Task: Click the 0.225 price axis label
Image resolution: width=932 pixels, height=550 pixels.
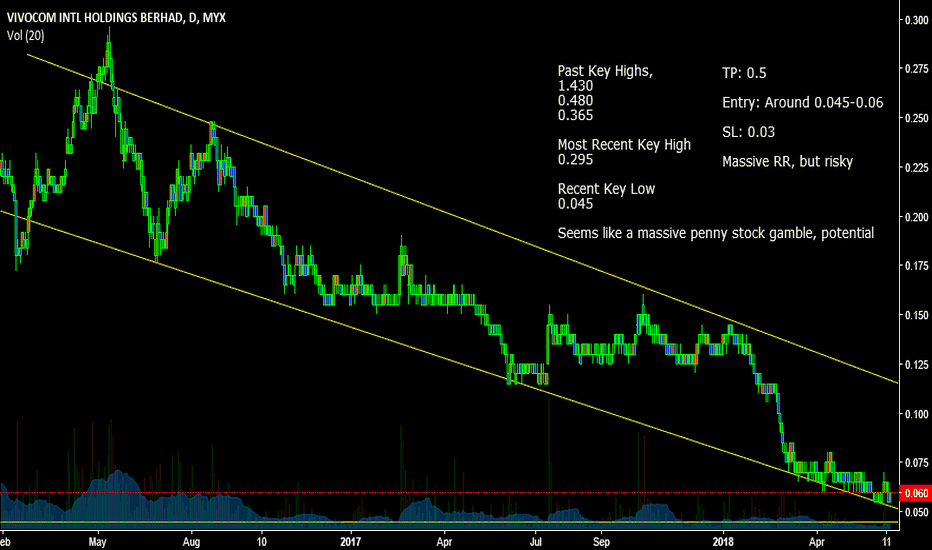Action: click(x=917, y=168)
